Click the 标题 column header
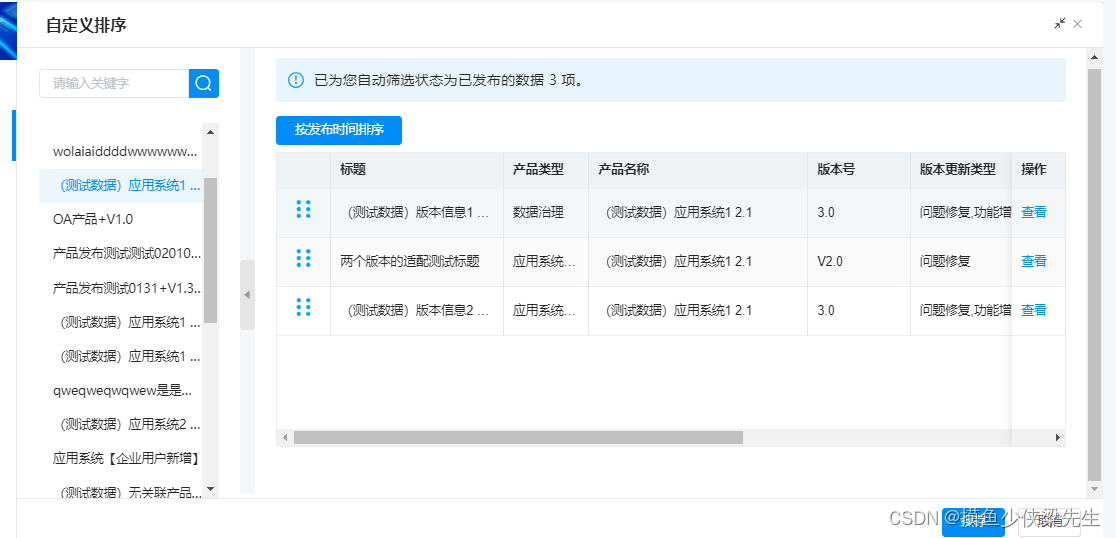This screenshot has height=538, width=1116. [x=417, y=169]
